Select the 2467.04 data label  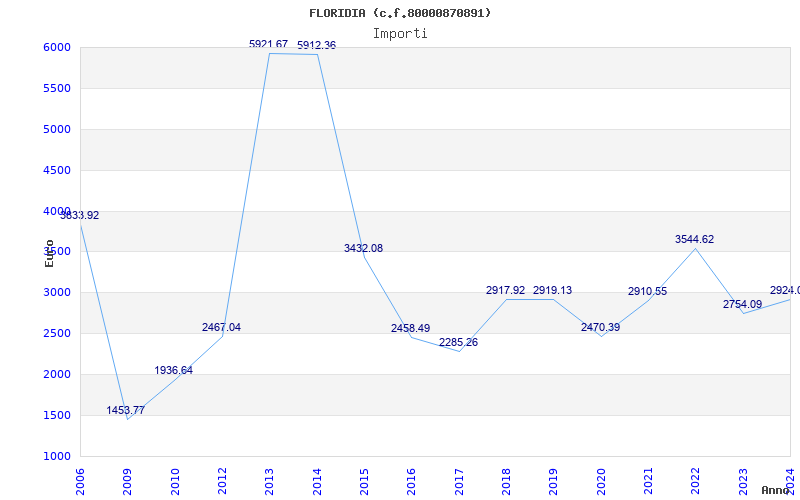point(221,328)
